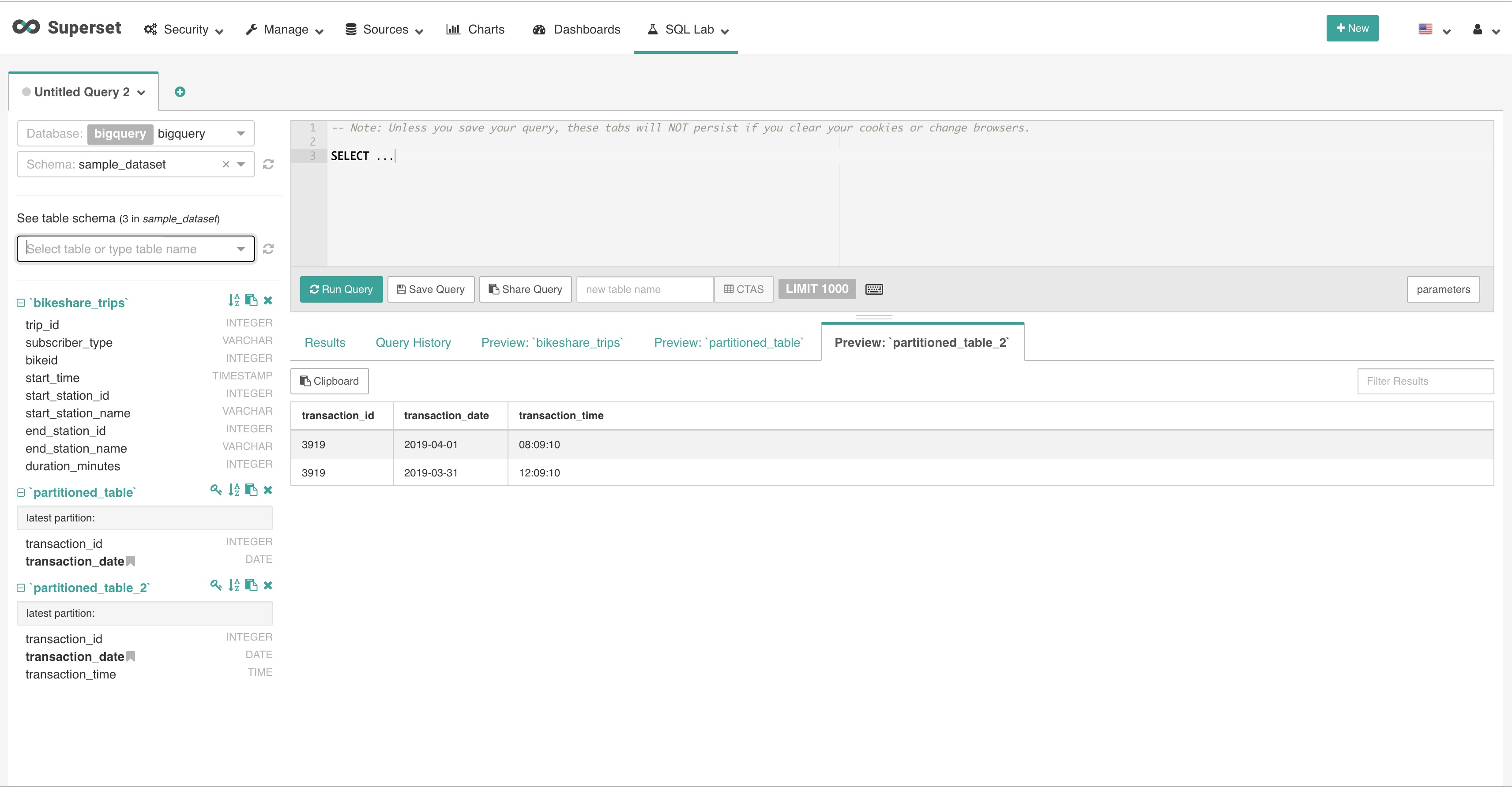The height and width of the screenshot is (787, 1512).
Task: Switch to Query History tab
Action: click(x=413, y=342)
